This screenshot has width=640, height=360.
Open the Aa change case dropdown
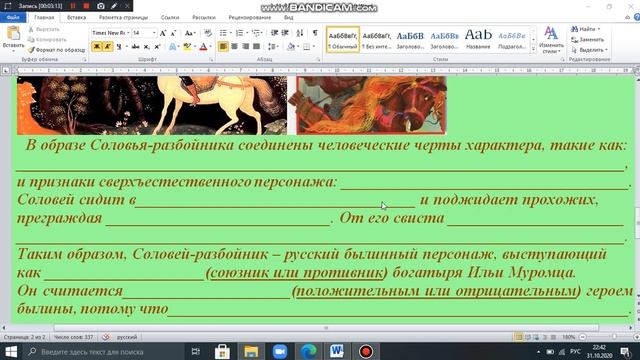point(190,33)
